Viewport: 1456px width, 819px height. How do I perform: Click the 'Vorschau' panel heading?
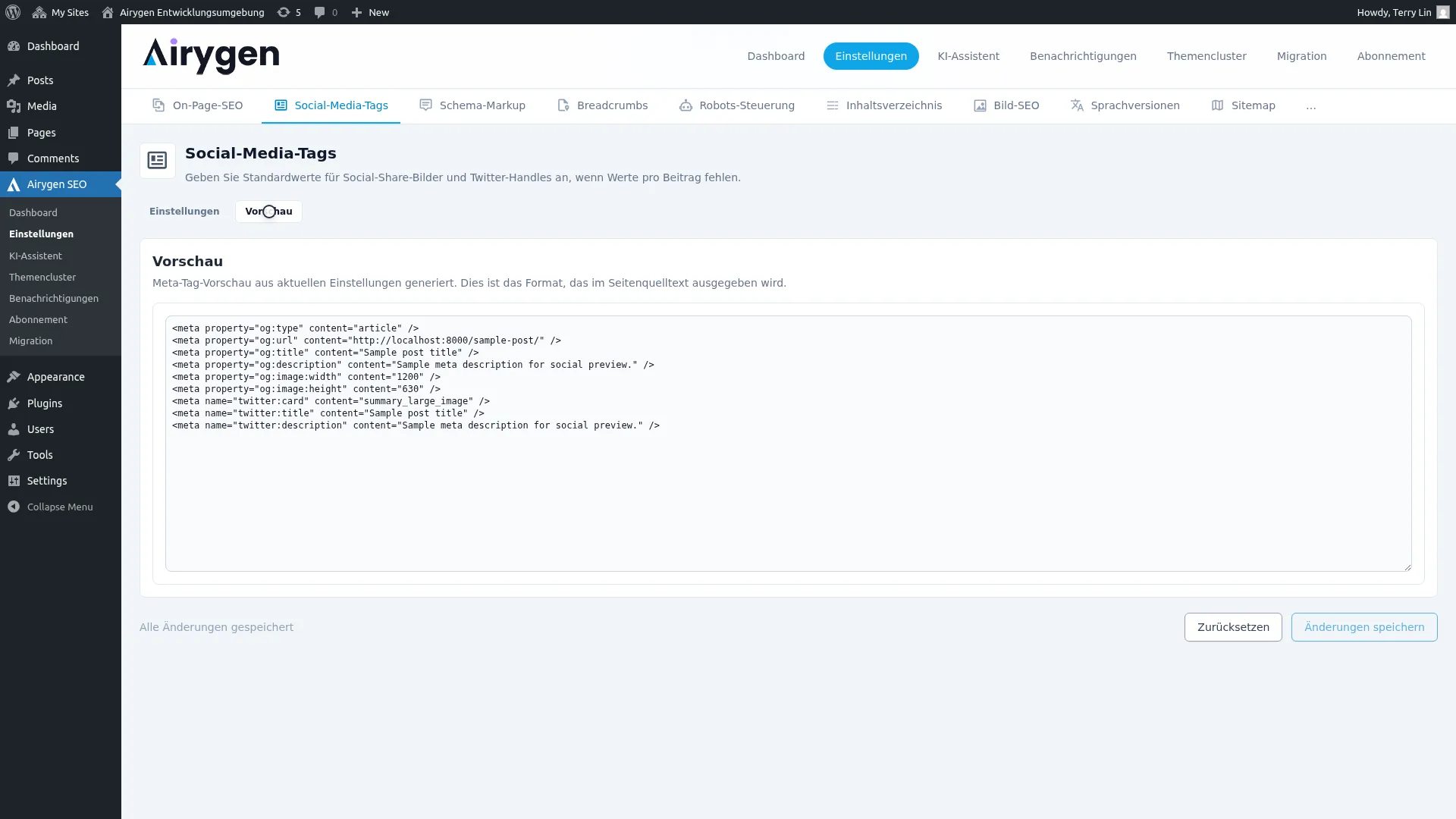coord(187,262)
